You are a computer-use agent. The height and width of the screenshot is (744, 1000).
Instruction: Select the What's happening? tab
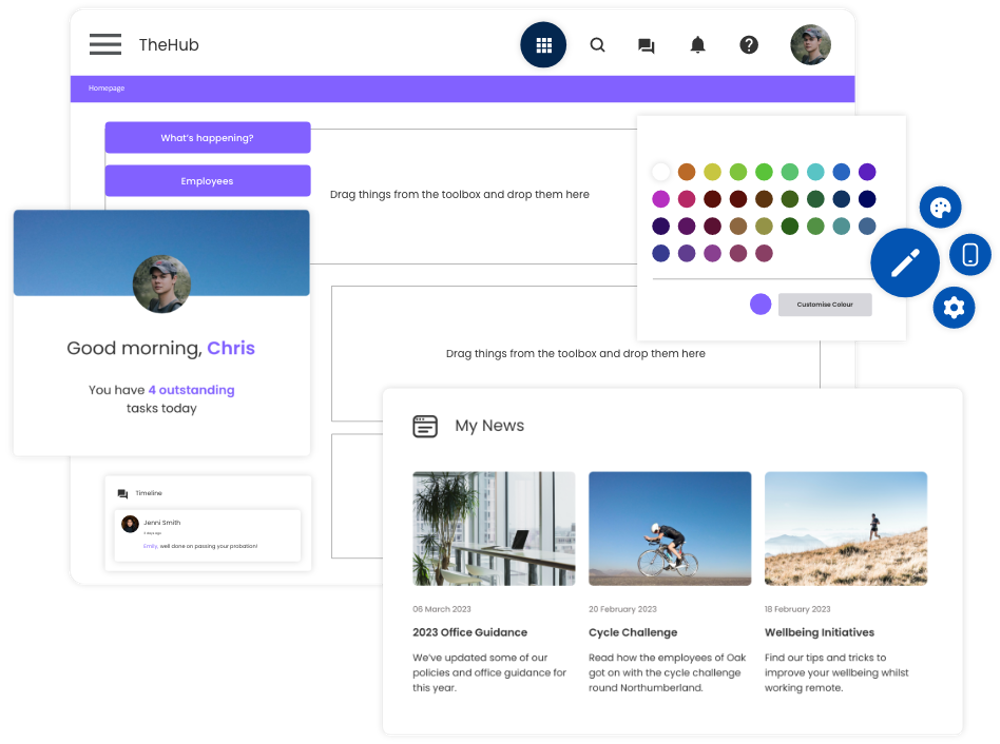coord(207,138)
